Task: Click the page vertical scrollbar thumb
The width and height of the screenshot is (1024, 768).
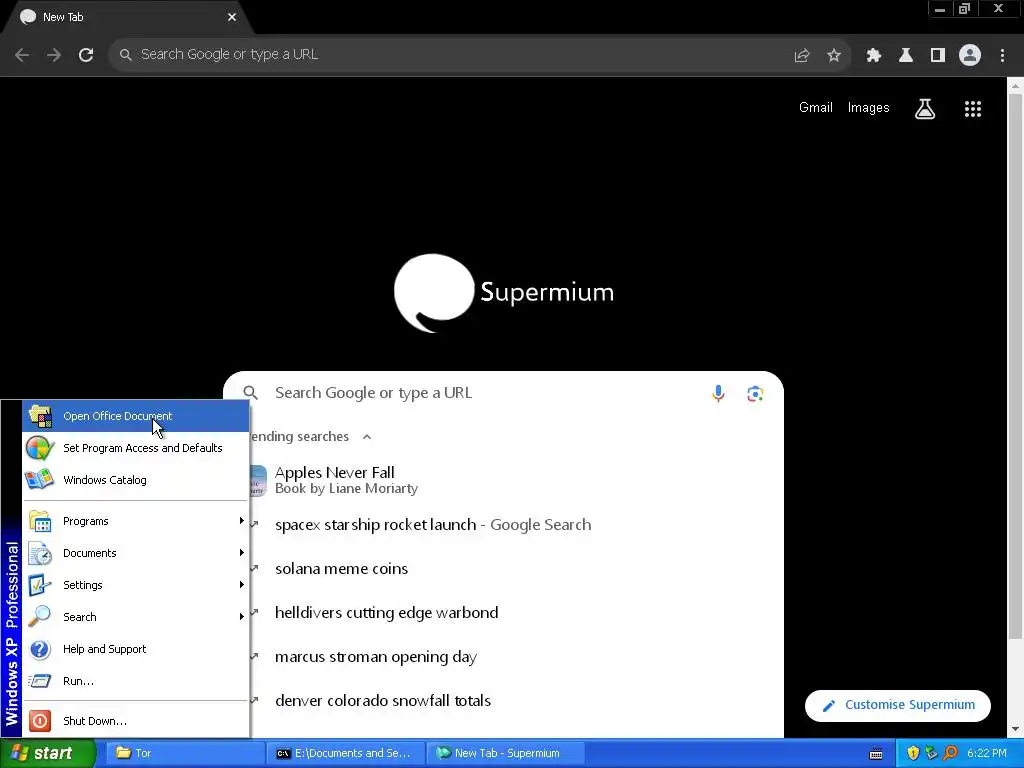Action: tap(1015, 366)
